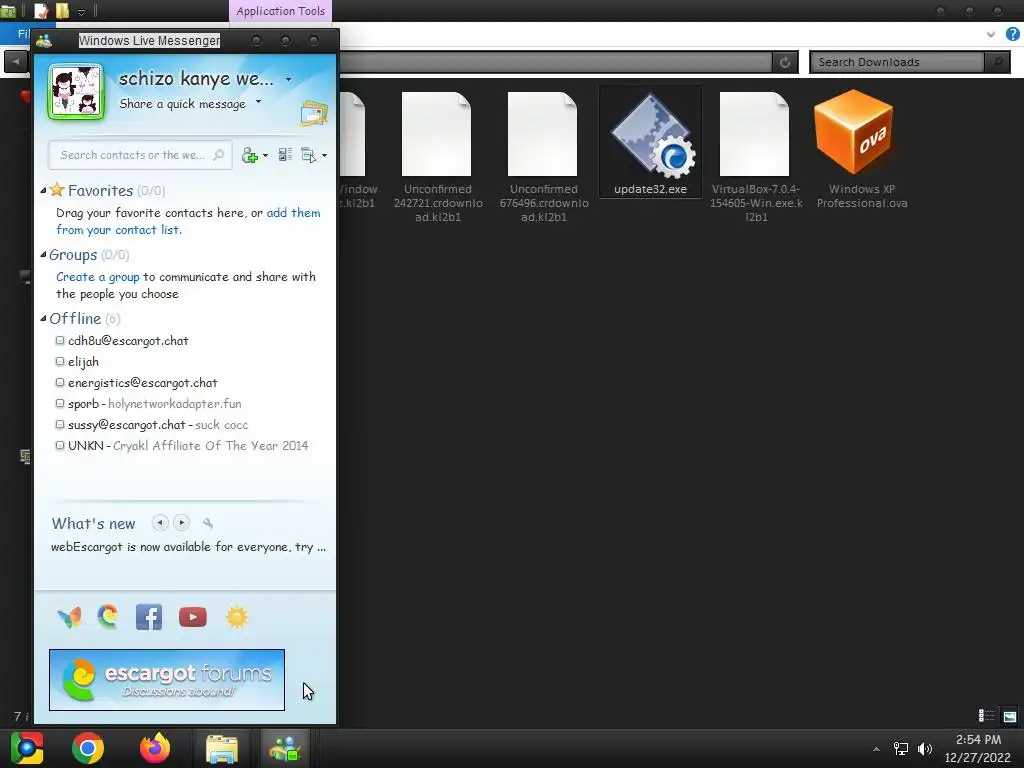Image resolution: width=1024 pixels, height=768 pixels.
Task: Open File Explorer from the taskbar
Action: pos(222,748)
